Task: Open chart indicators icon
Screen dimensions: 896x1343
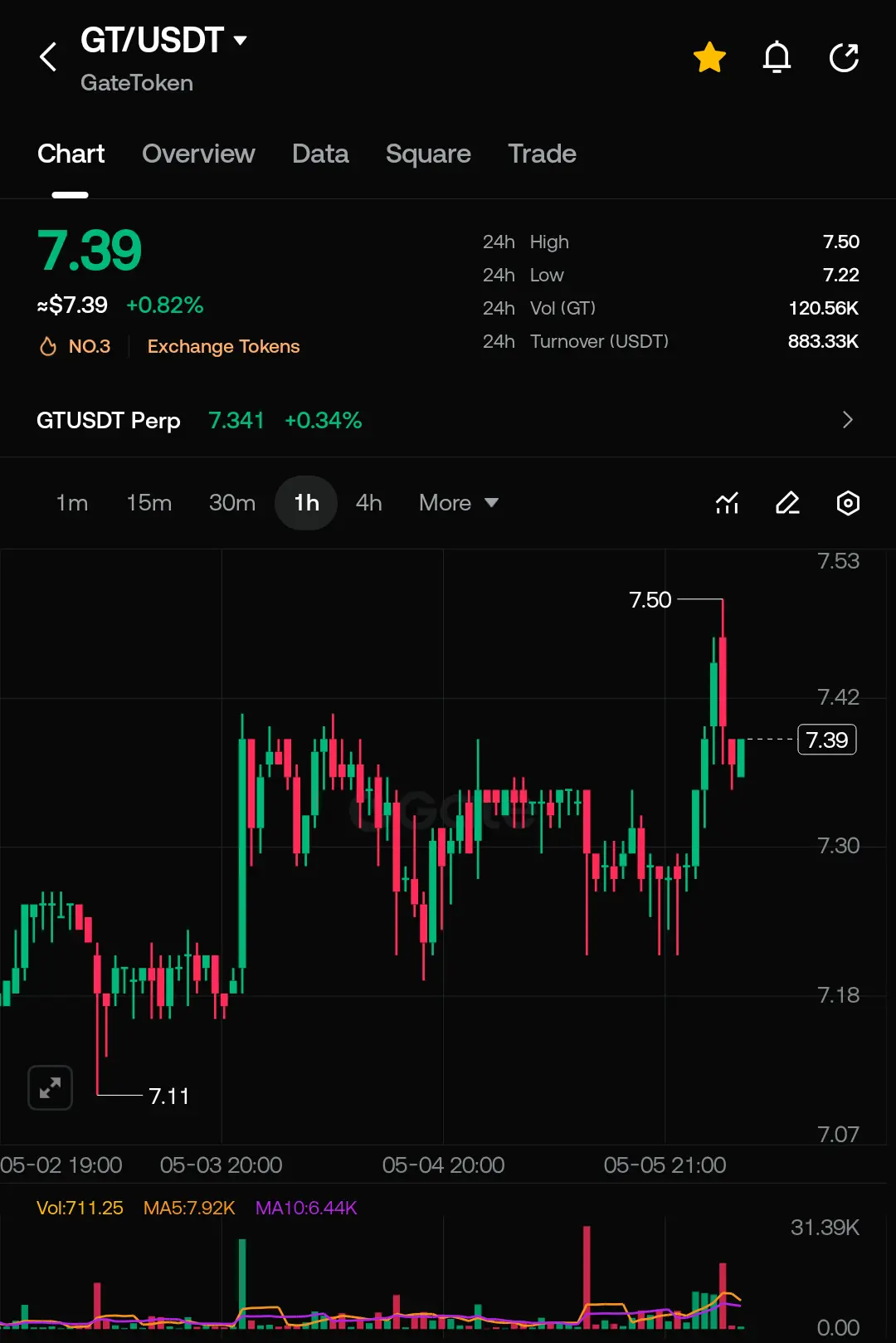Action: (x=727, y=503)
